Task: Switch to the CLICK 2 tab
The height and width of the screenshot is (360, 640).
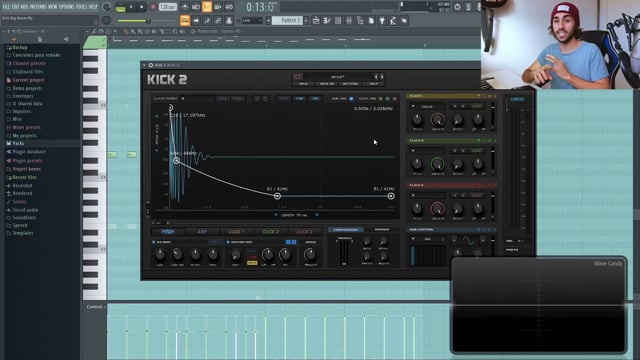Action: click(x=270, y=231)
